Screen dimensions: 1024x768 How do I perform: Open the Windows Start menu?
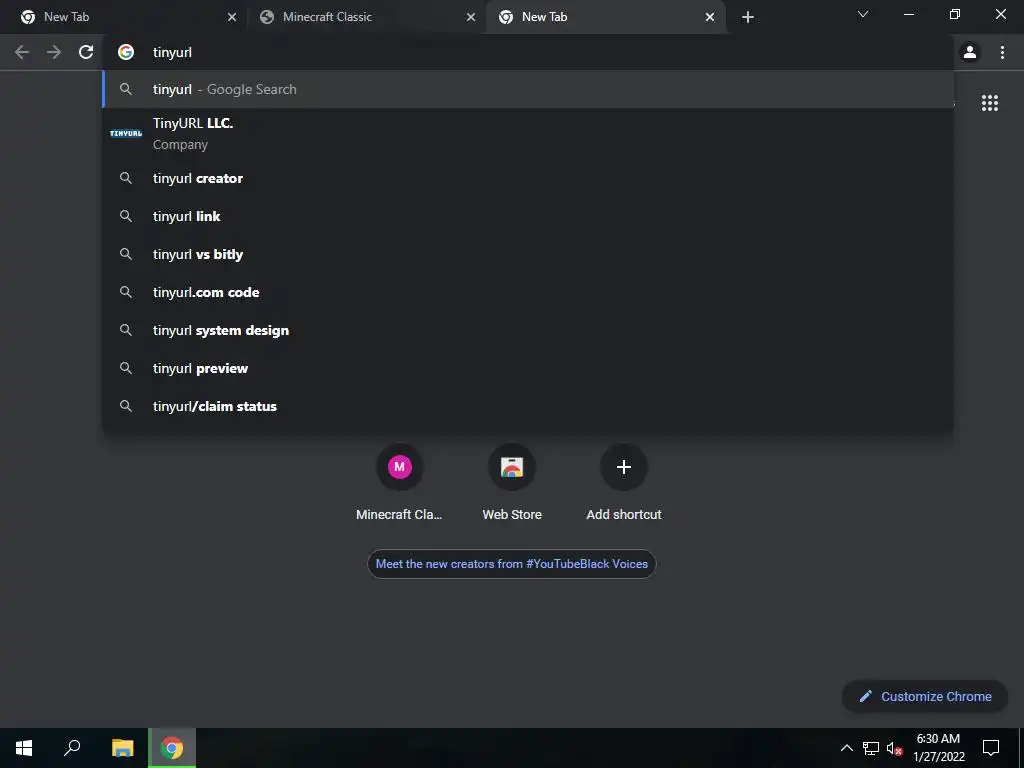(24, 748)
